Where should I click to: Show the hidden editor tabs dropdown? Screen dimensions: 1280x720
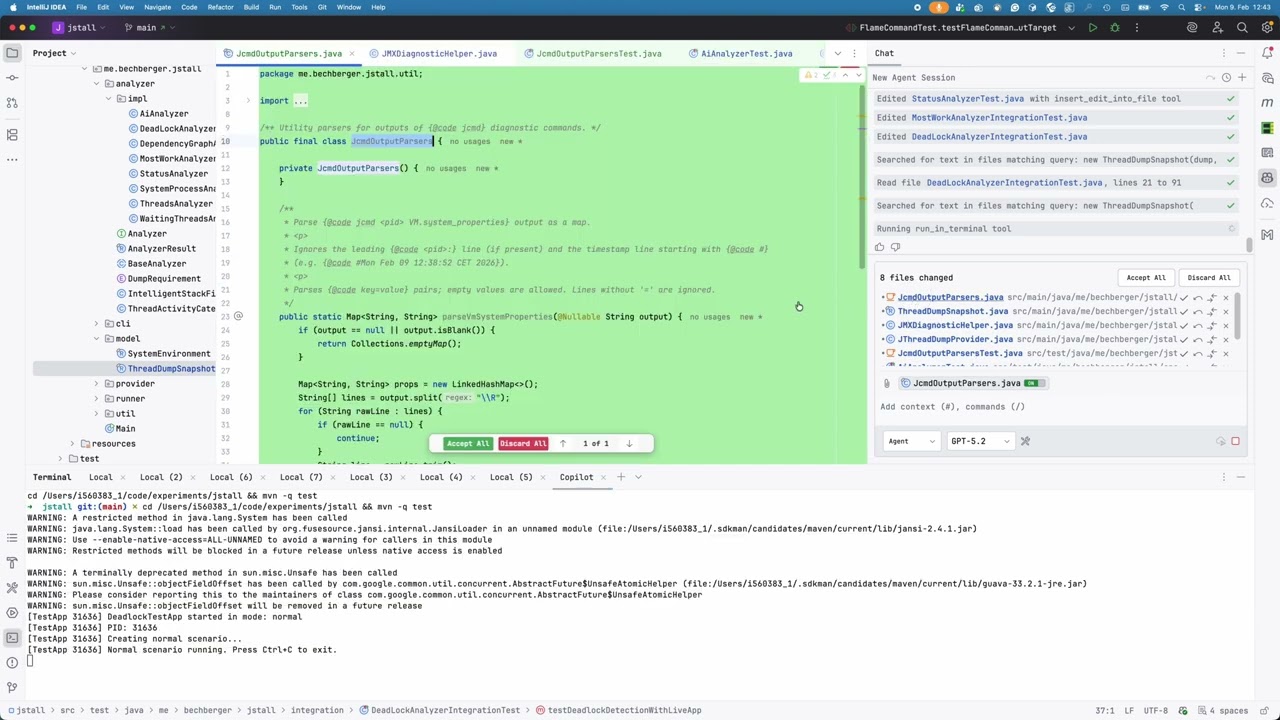(838, 53)
